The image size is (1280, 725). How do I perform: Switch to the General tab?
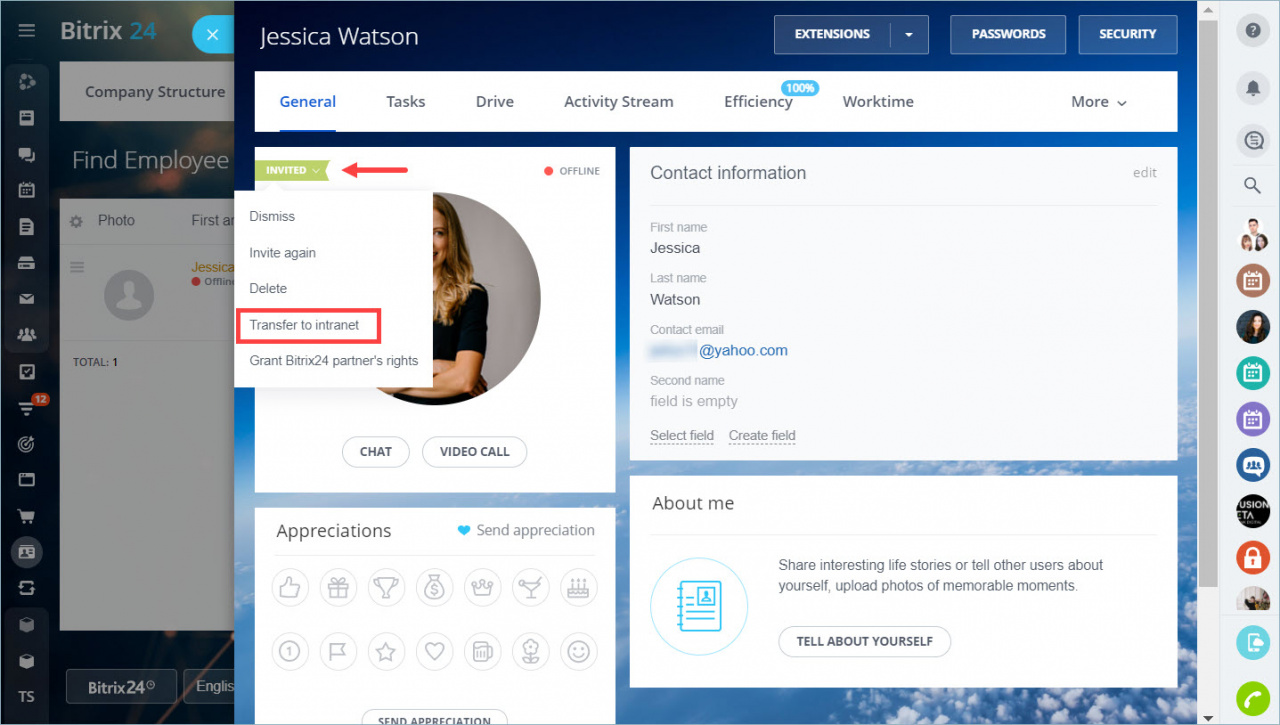click(x=308, y=102)
